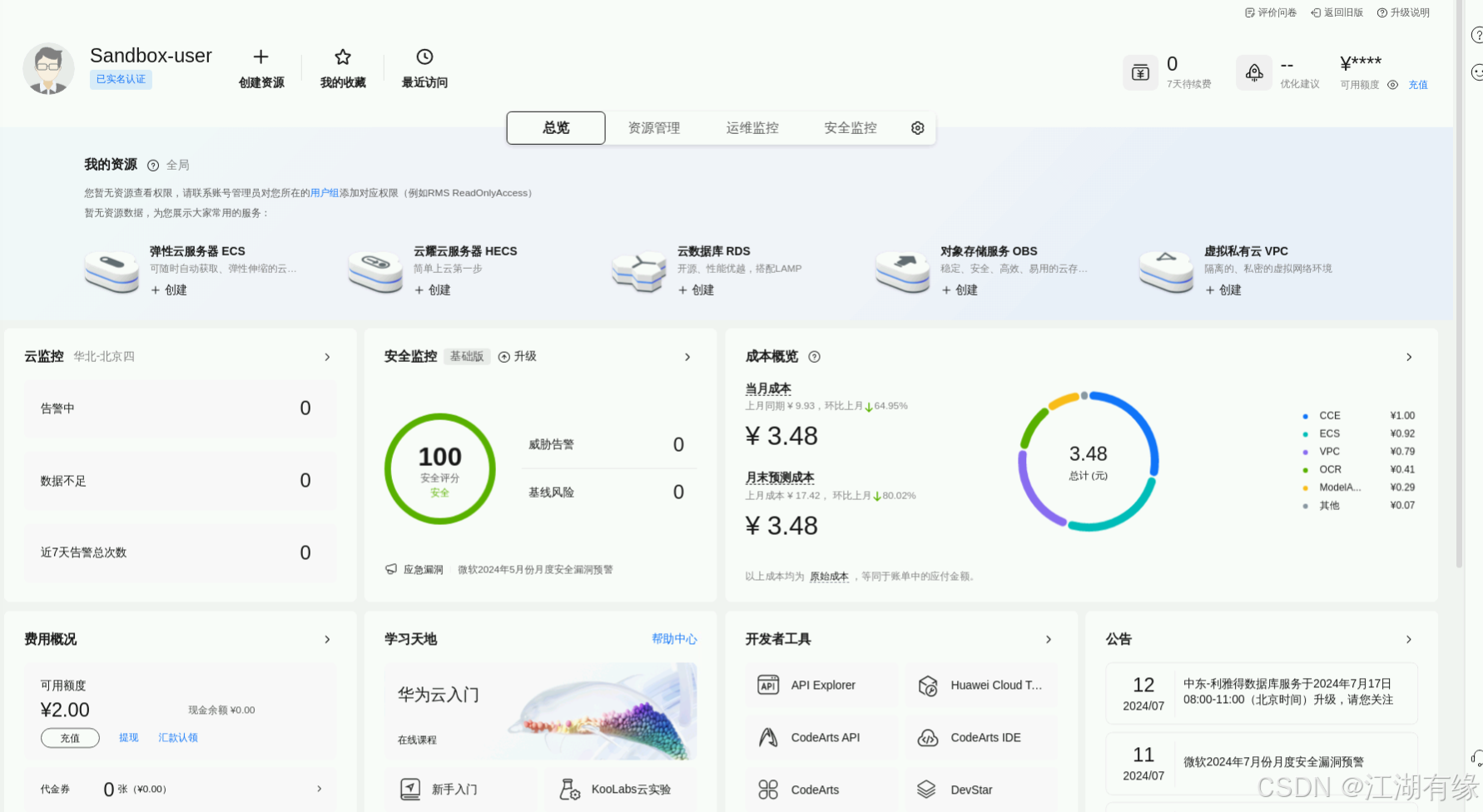This screenshot has width=1483, height=812.
Task: Click the 云数据库 RDS icon
Action: [639, 270]
